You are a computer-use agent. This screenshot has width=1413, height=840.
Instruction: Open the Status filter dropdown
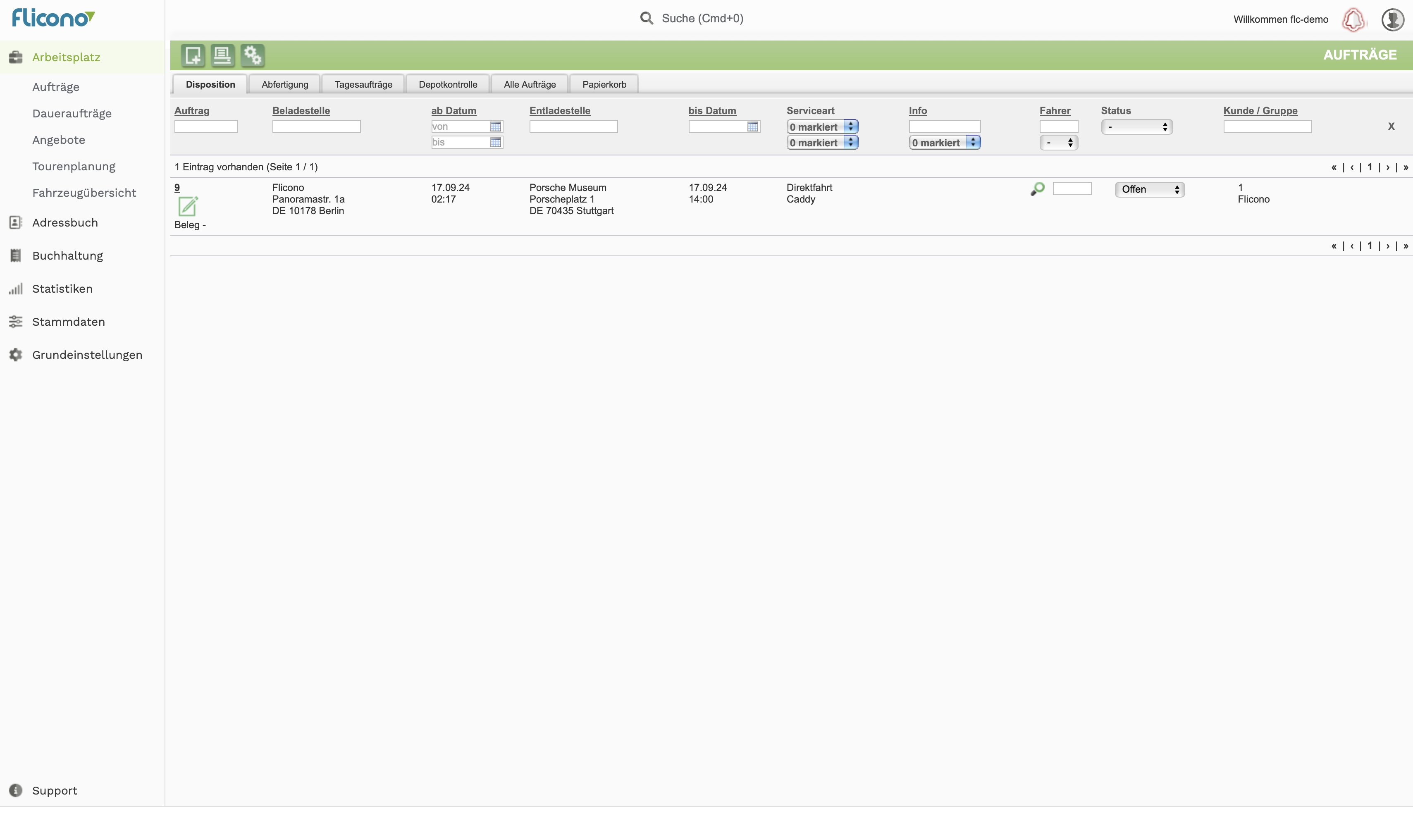[x=1136, y=127]
